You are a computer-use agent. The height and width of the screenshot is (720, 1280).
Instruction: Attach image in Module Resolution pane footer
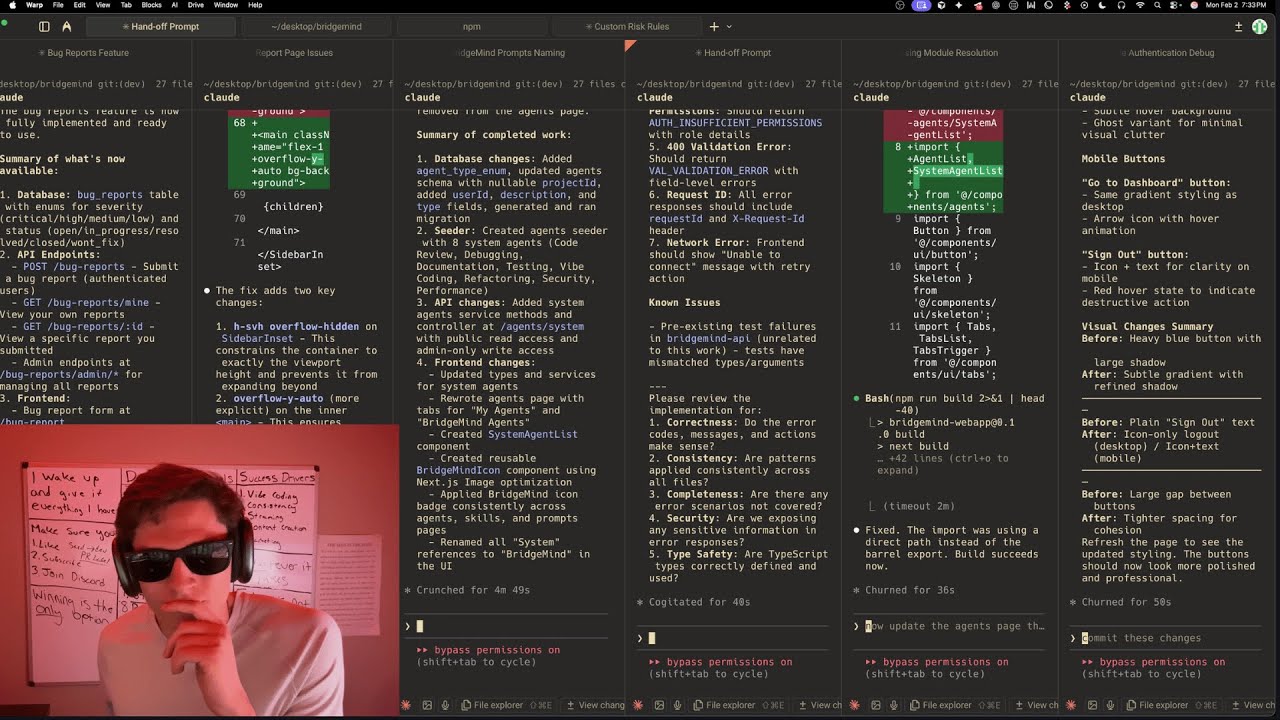(x=875, y=705)
